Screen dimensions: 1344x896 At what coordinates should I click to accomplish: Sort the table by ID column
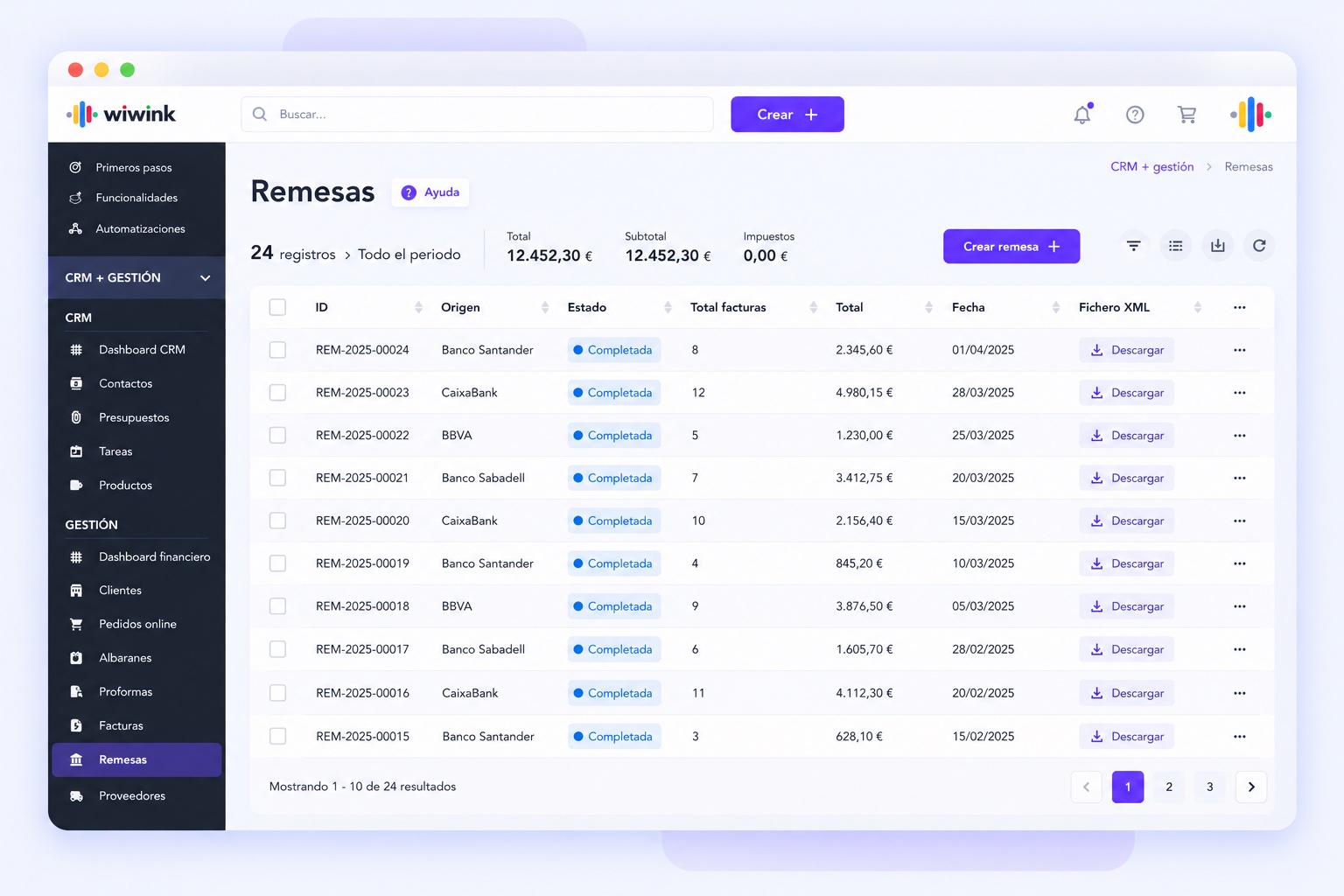coord(418,307)
